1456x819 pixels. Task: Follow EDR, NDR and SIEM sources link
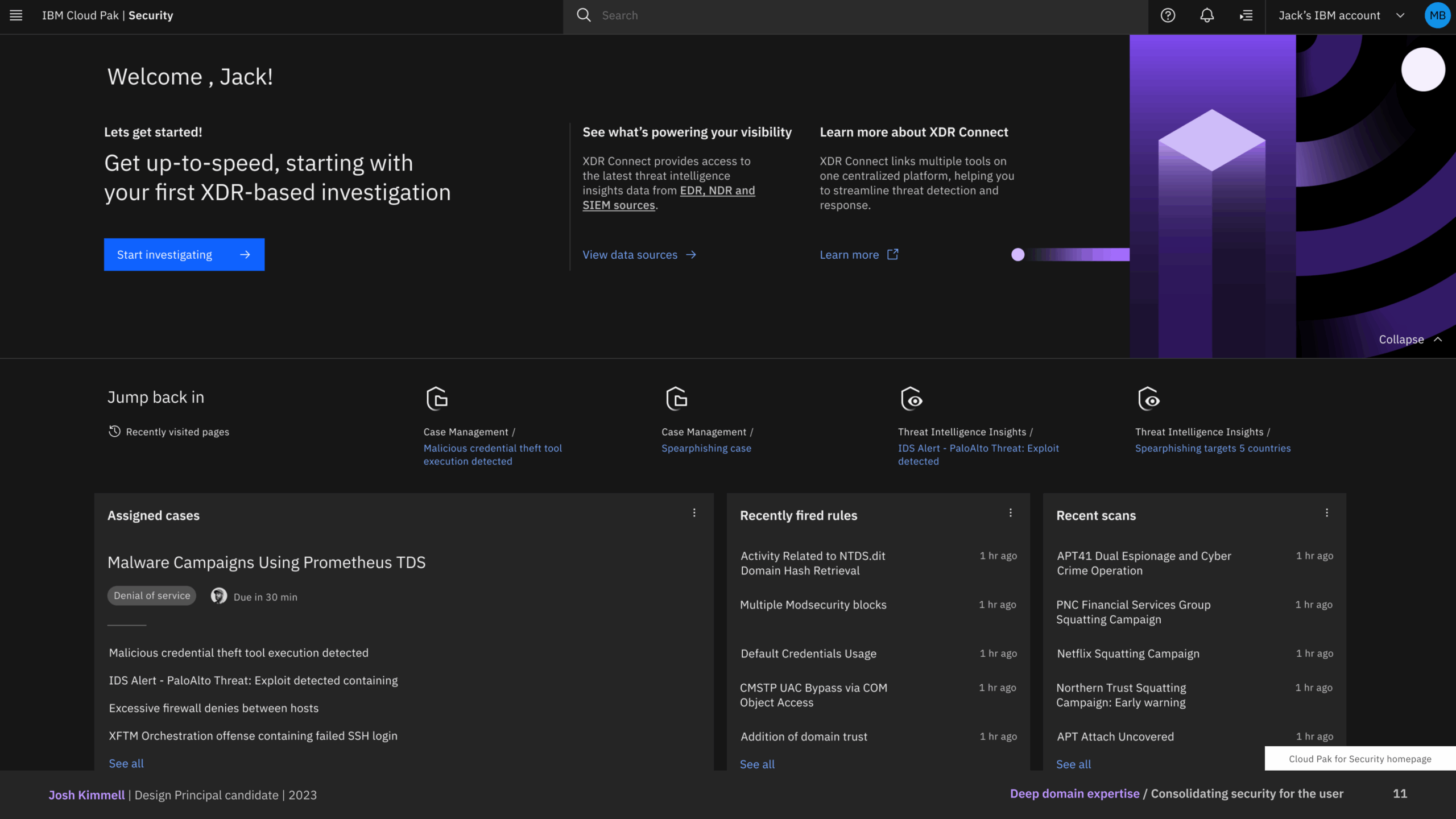tap(669, 198)
